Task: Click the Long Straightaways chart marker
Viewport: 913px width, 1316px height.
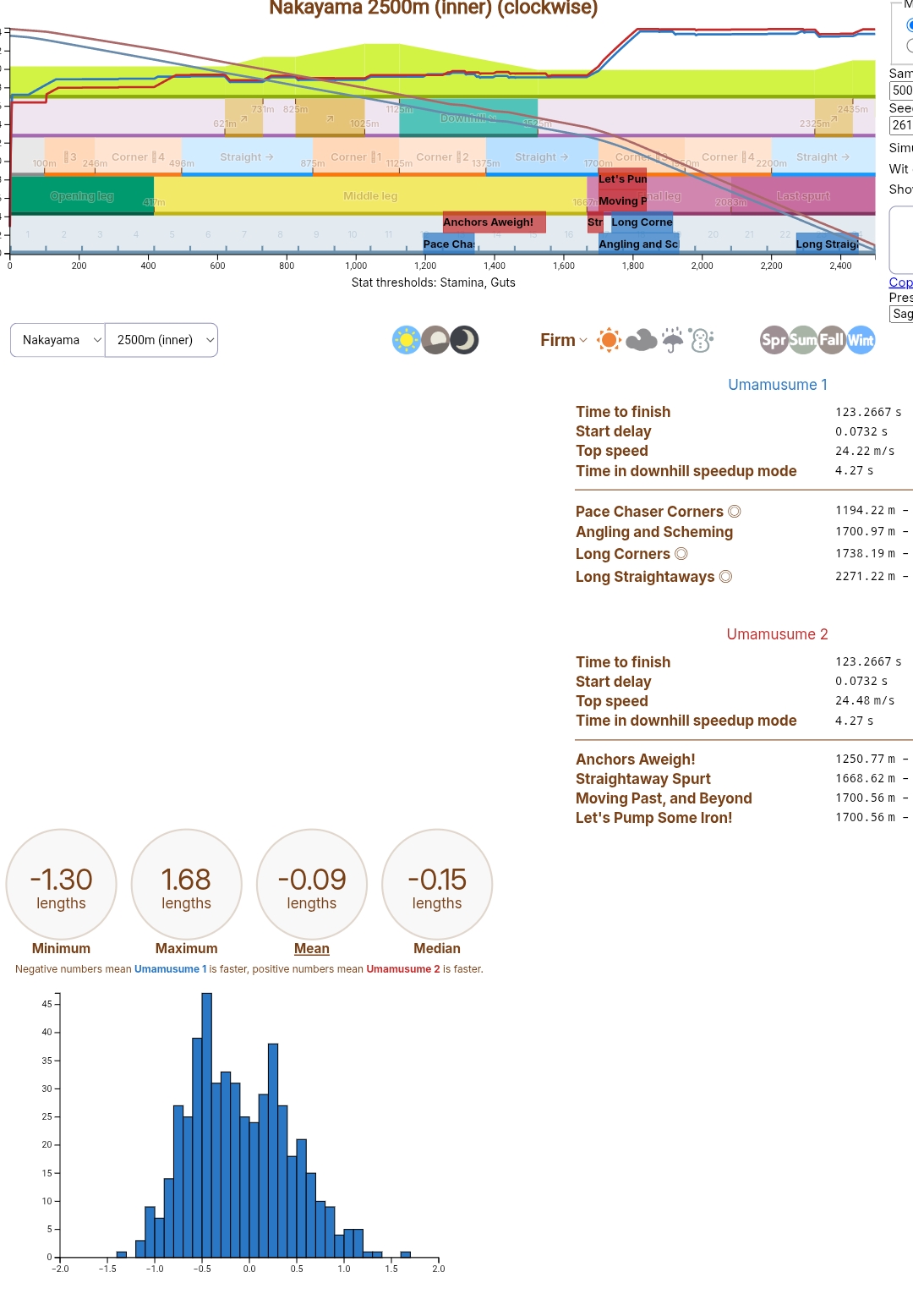Action: pyautogui.click(x=827, y=244)
